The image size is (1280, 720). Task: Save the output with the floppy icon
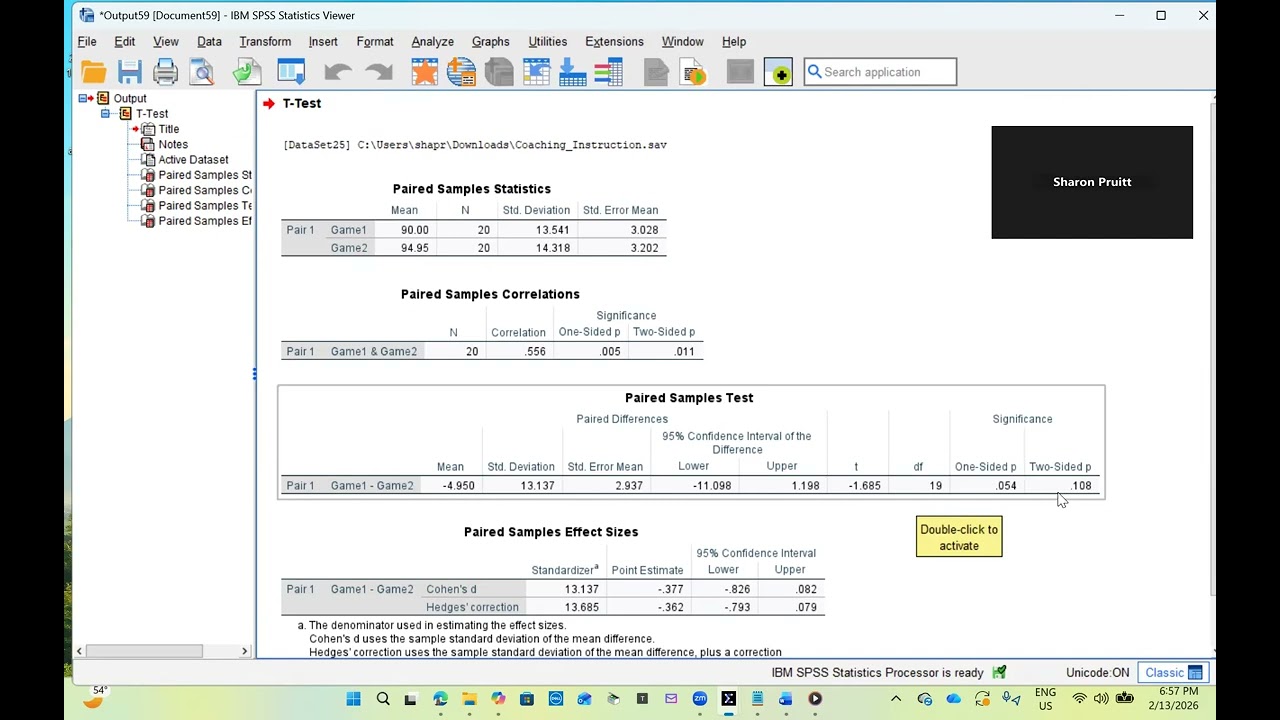pos(129,72)
